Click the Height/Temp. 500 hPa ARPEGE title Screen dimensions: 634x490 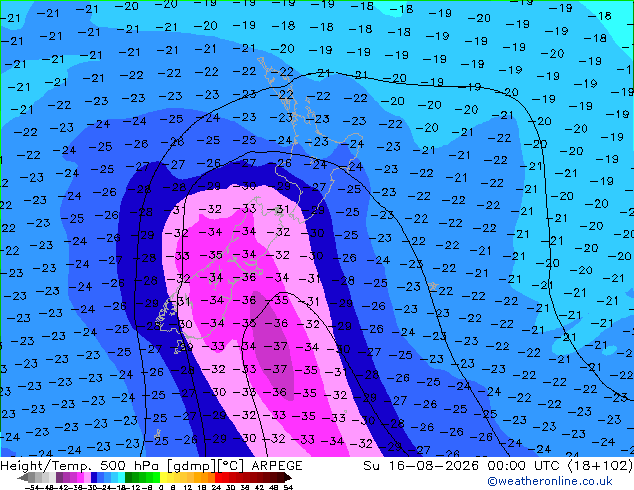pos(151,466)
